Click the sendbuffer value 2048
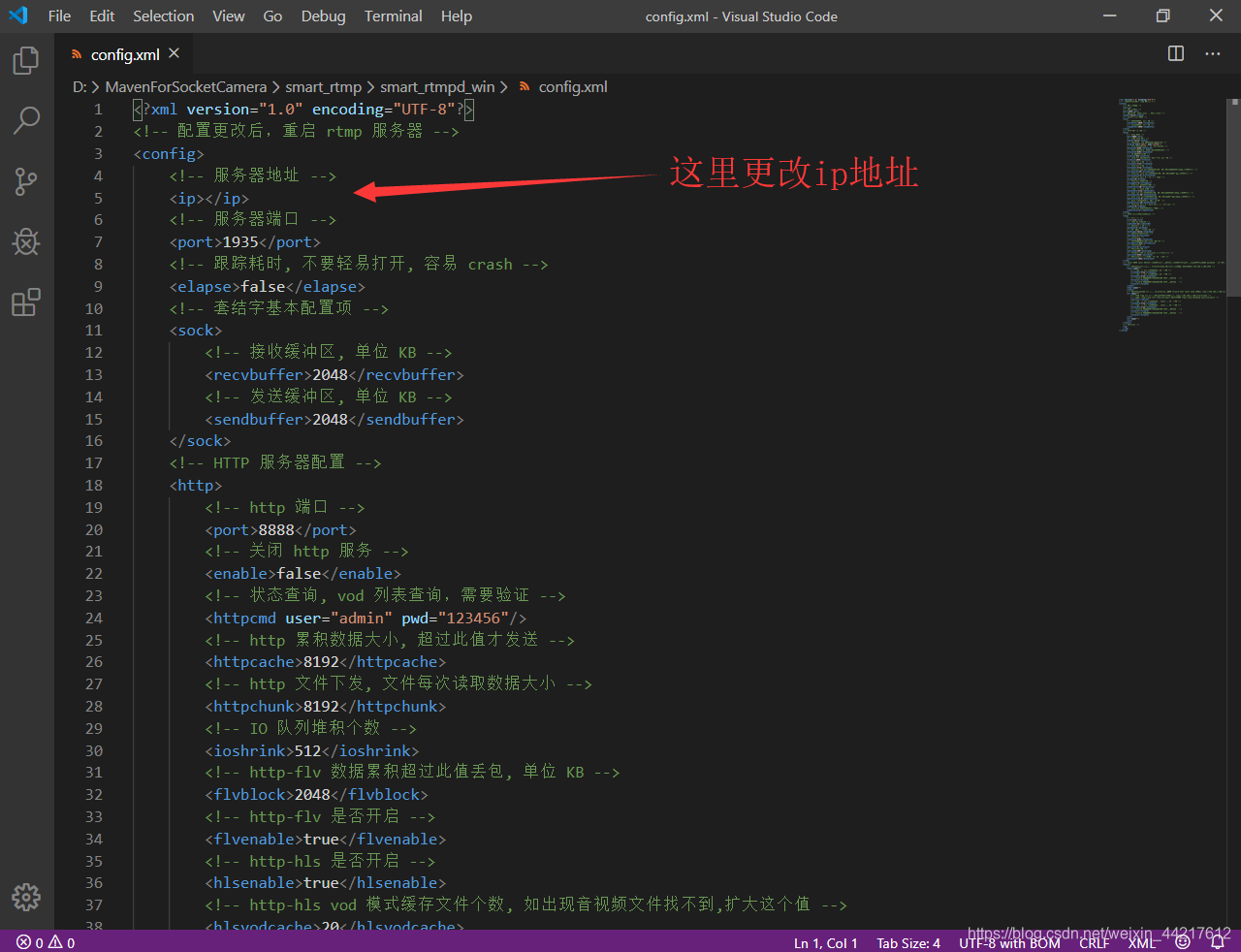1241x952 pixels. tap(330, 419)
